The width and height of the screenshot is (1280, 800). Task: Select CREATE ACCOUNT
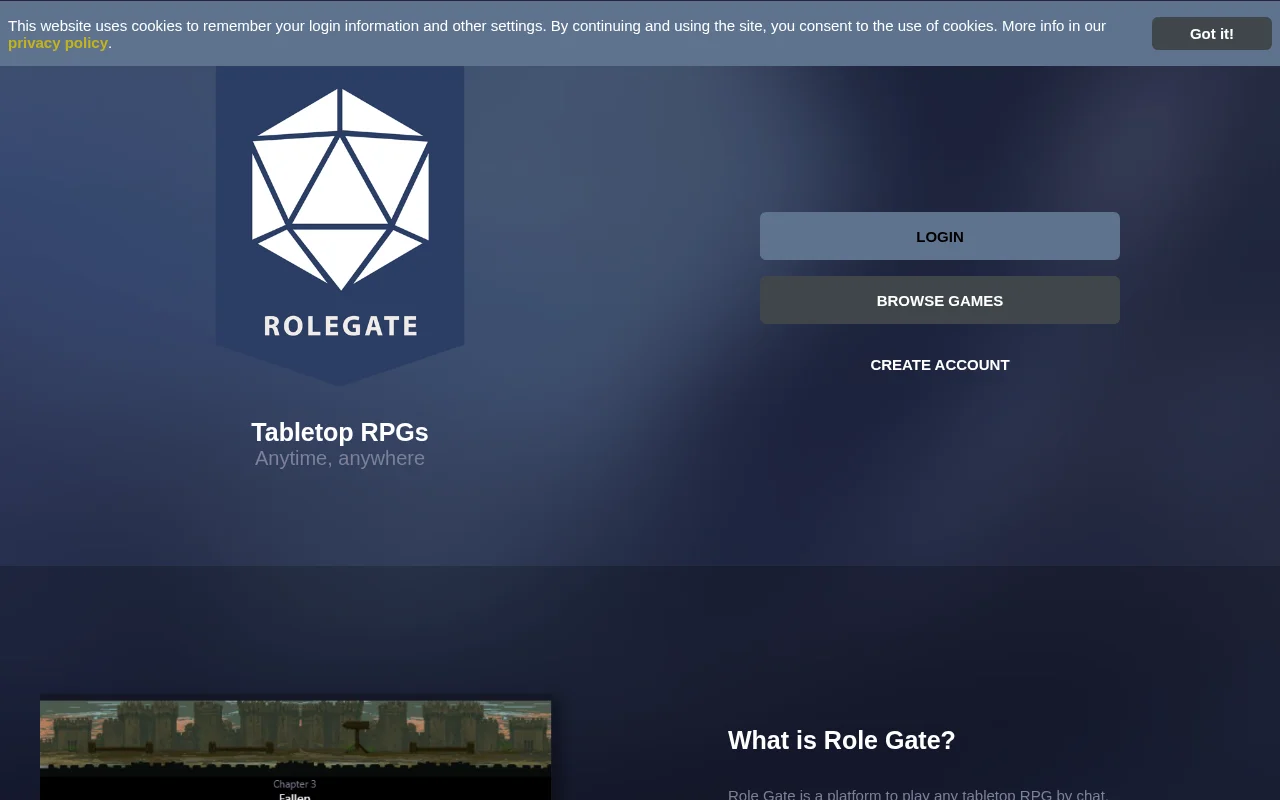pos(940,364)
